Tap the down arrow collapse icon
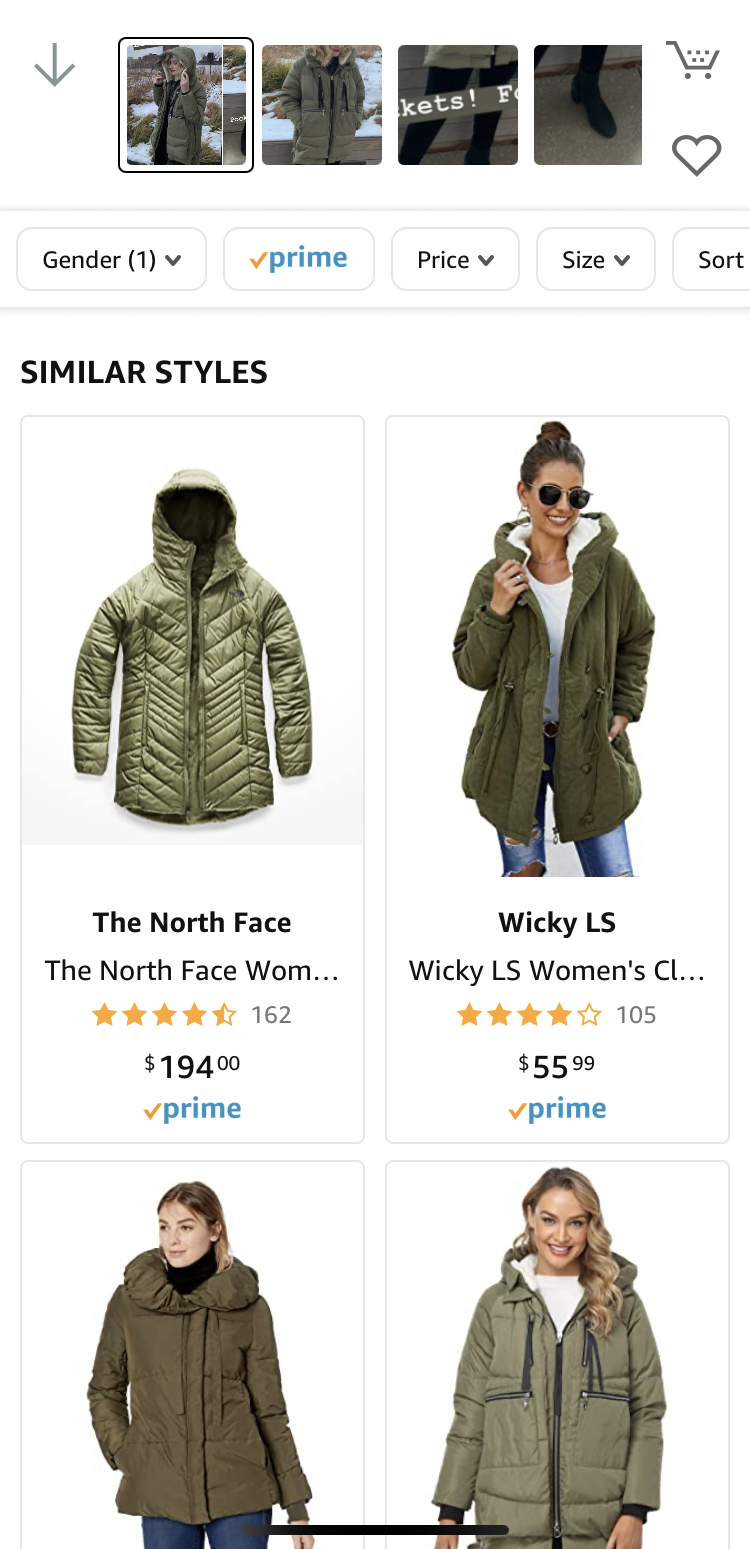 (x=55, y=66)
